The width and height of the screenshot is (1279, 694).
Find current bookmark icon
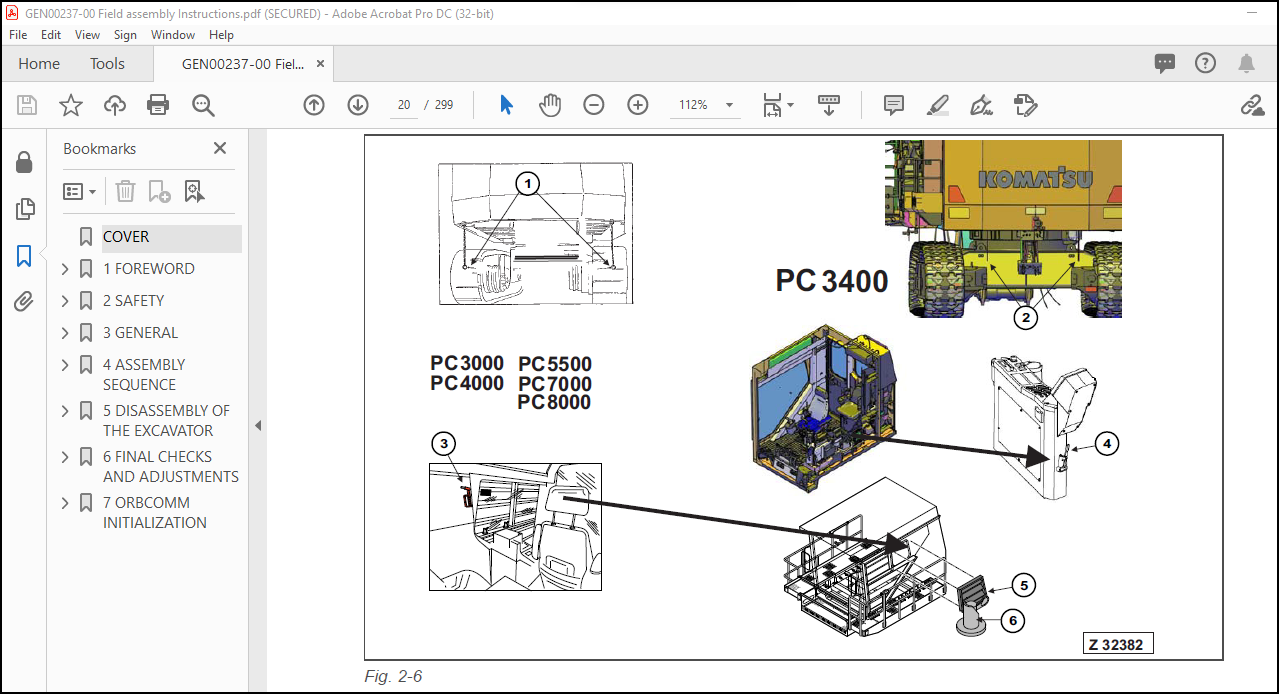pyautogui.click(x=193, y=191)
